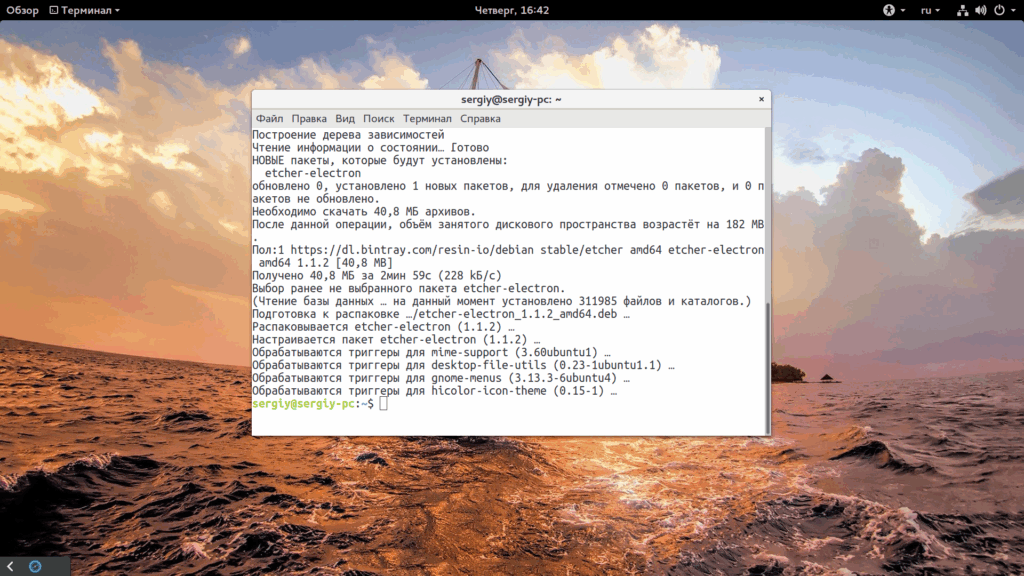Click the terminal cursor at the prompt
The image size is (1024, 576).
tap(383, 404)
